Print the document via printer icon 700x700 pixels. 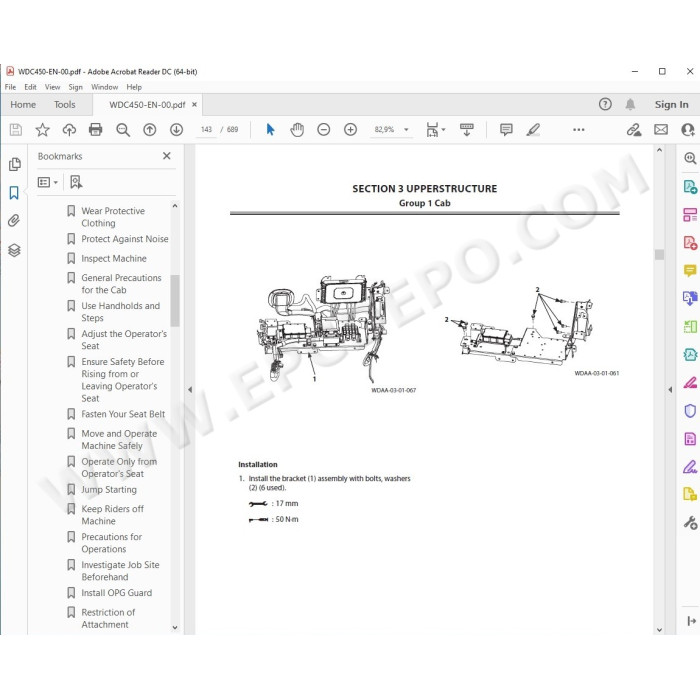click(96, 129)
